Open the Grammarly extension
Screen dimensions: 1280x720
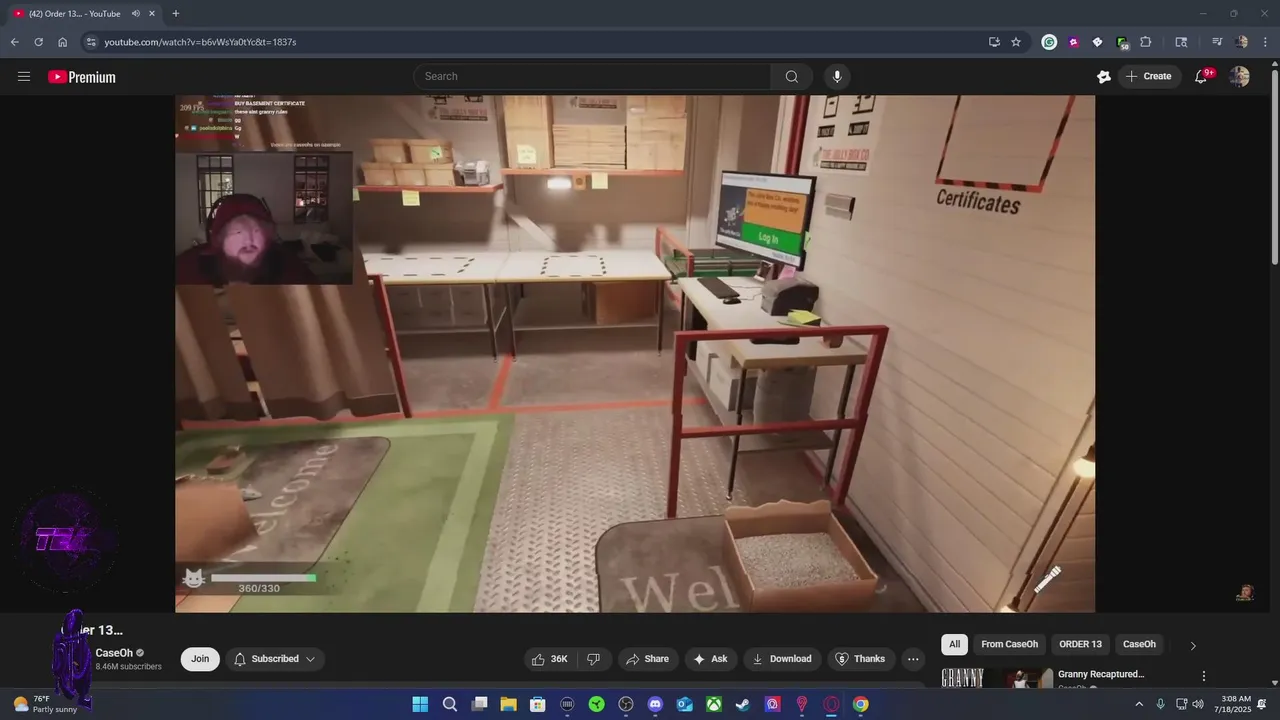[x=1049, y=42]
